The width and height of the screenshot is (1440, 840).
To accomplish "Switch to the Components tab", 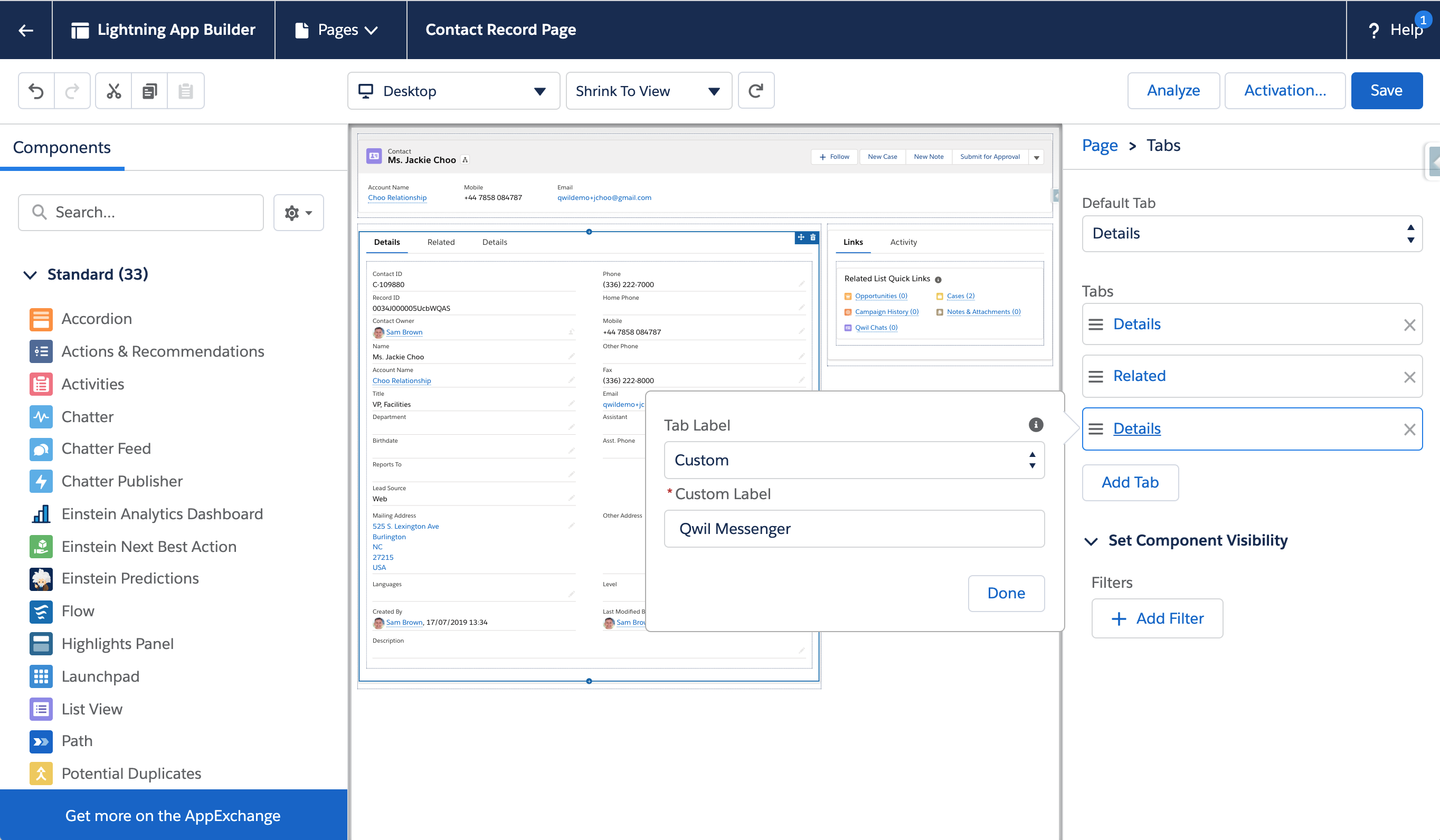I will pos(62,147).
